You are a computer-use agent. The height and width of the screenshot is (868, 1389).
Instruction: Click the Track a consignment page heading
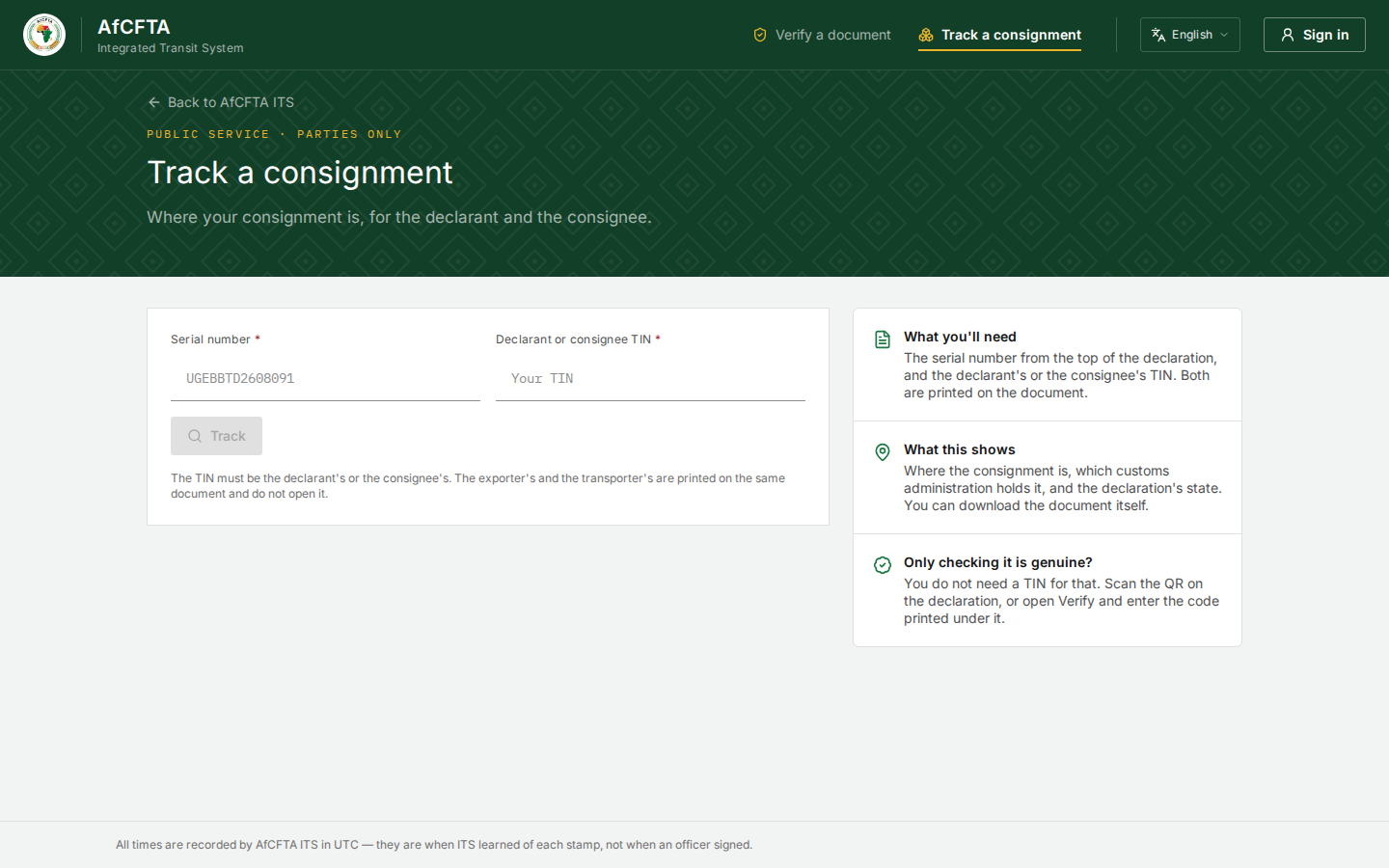[x=300, y=173]
